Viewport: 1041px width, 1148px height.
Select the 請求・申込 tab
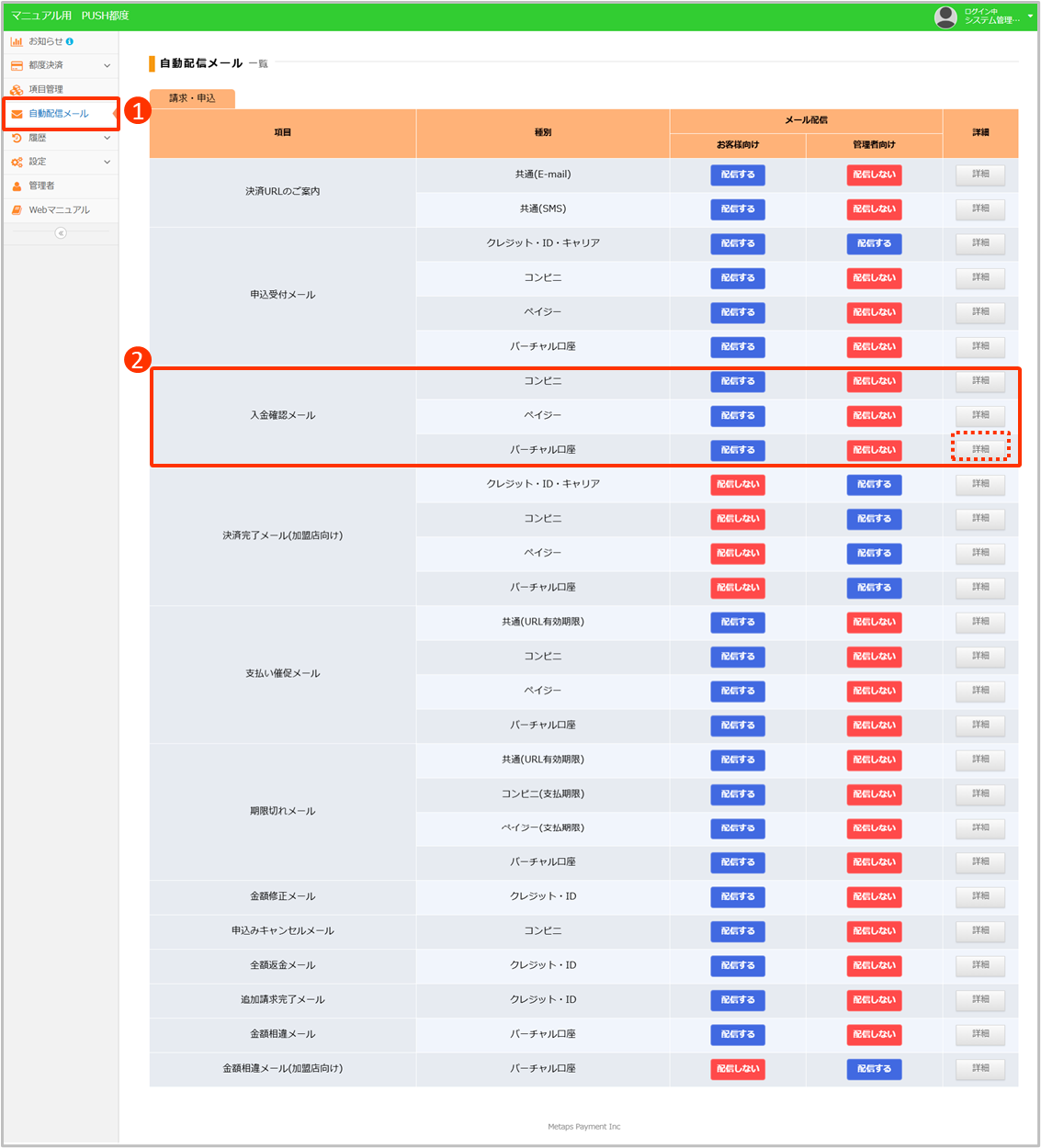click(192, 98)
